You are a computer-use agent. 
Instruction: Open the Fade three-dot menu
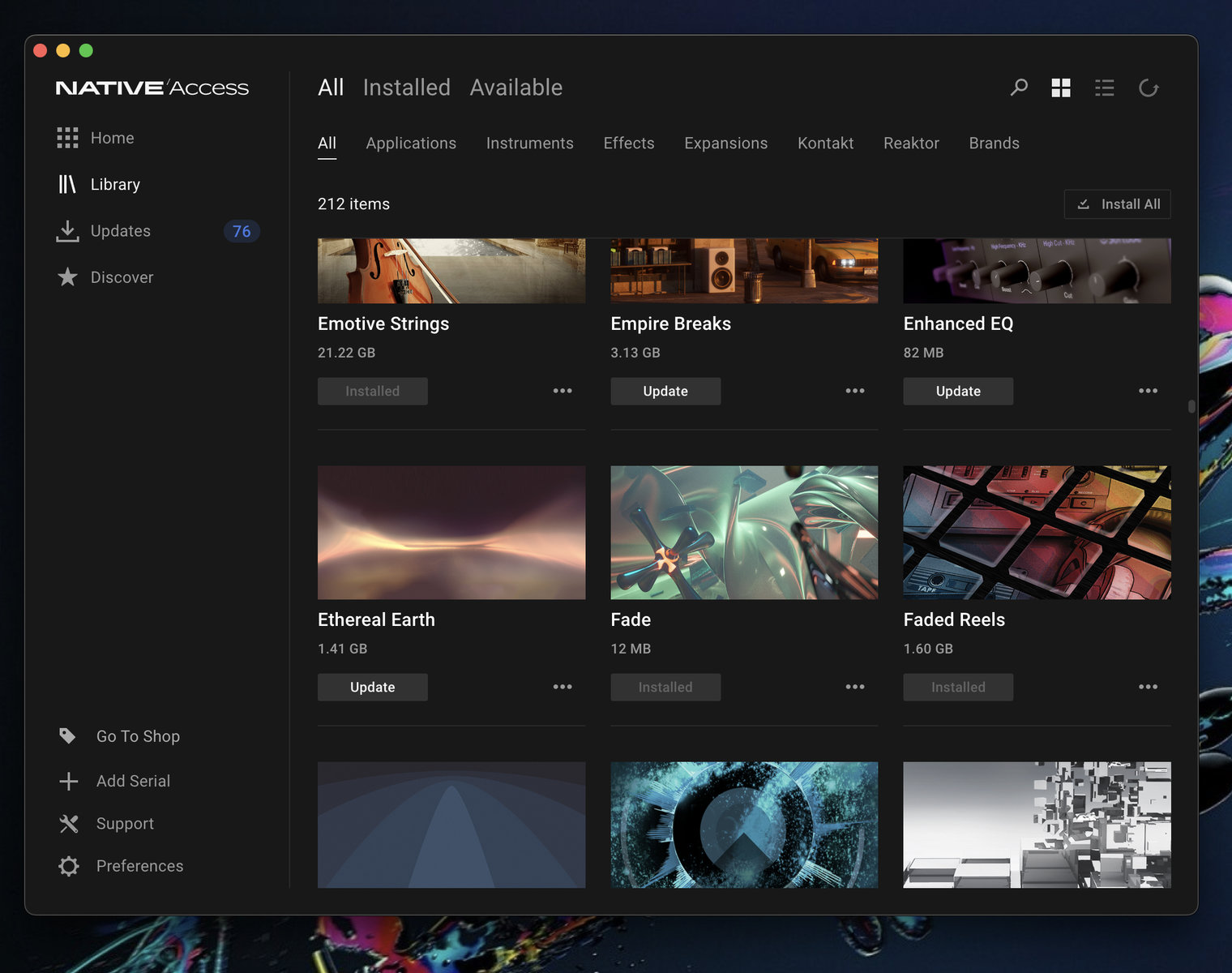point(855,687)
